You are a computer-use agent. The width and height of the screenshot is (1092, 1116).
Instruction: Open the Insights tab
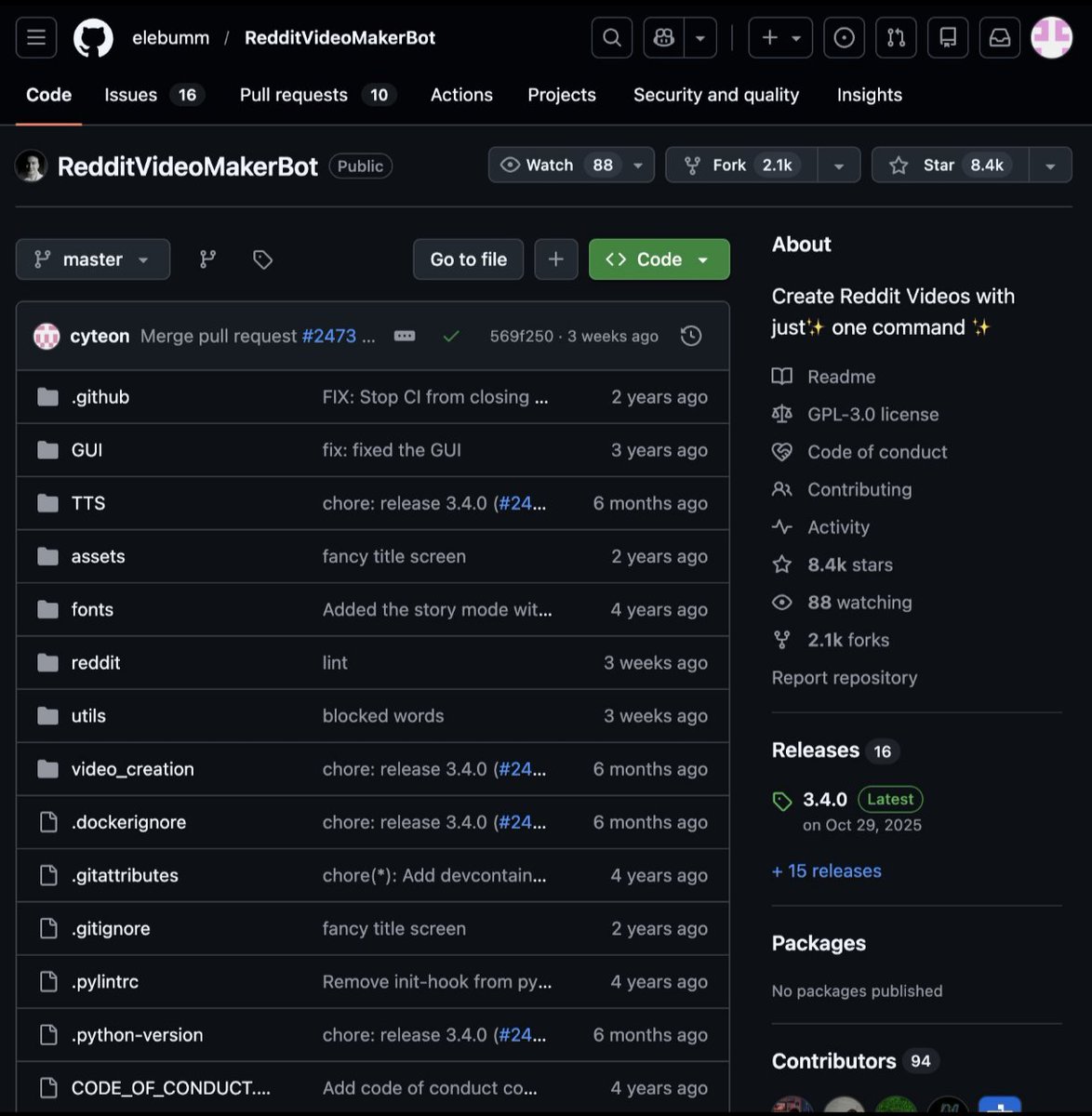[x=870, y=95]
